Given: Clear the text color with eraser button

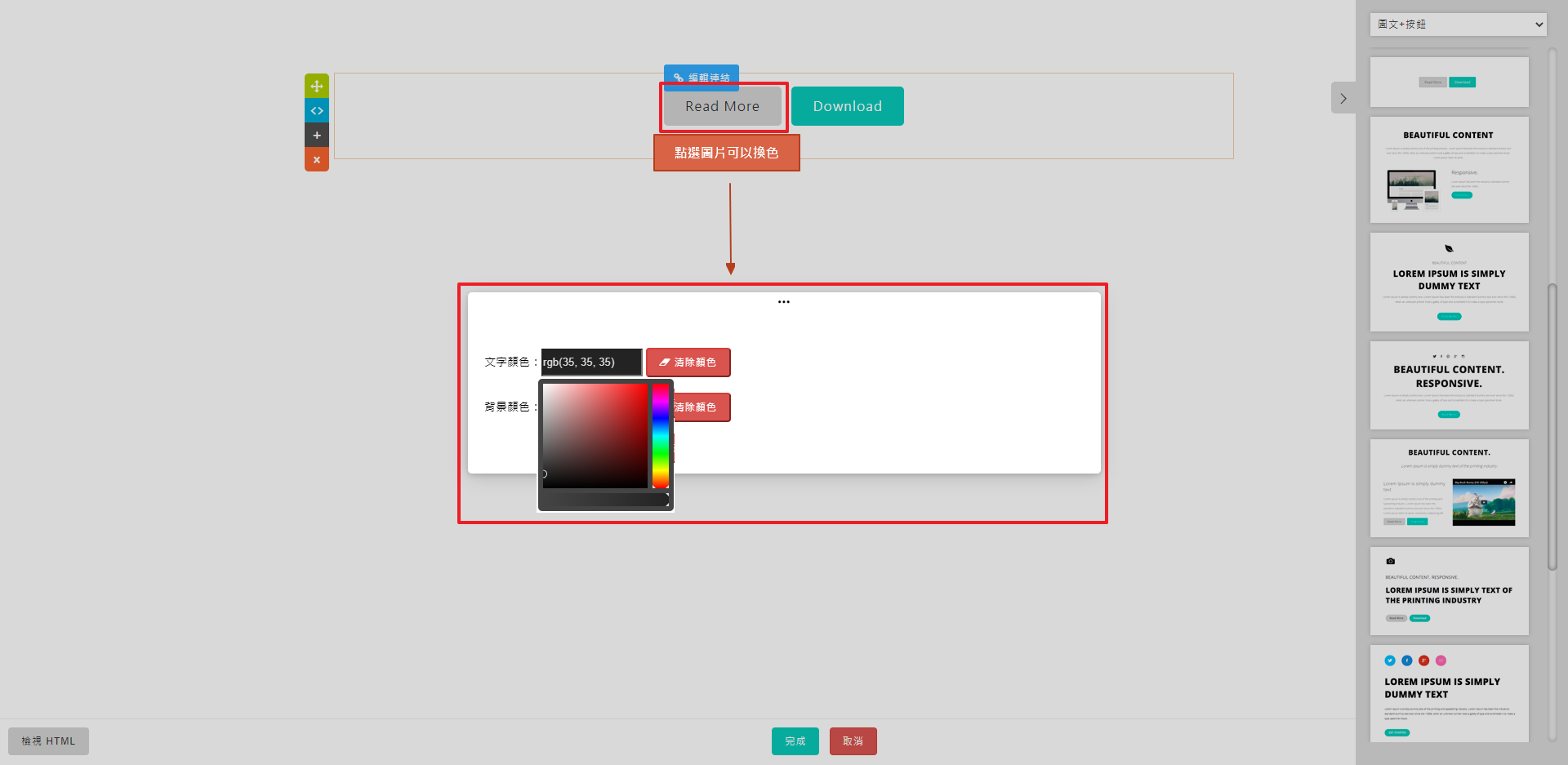Looking at the screenshot, I should click(688, 362).
